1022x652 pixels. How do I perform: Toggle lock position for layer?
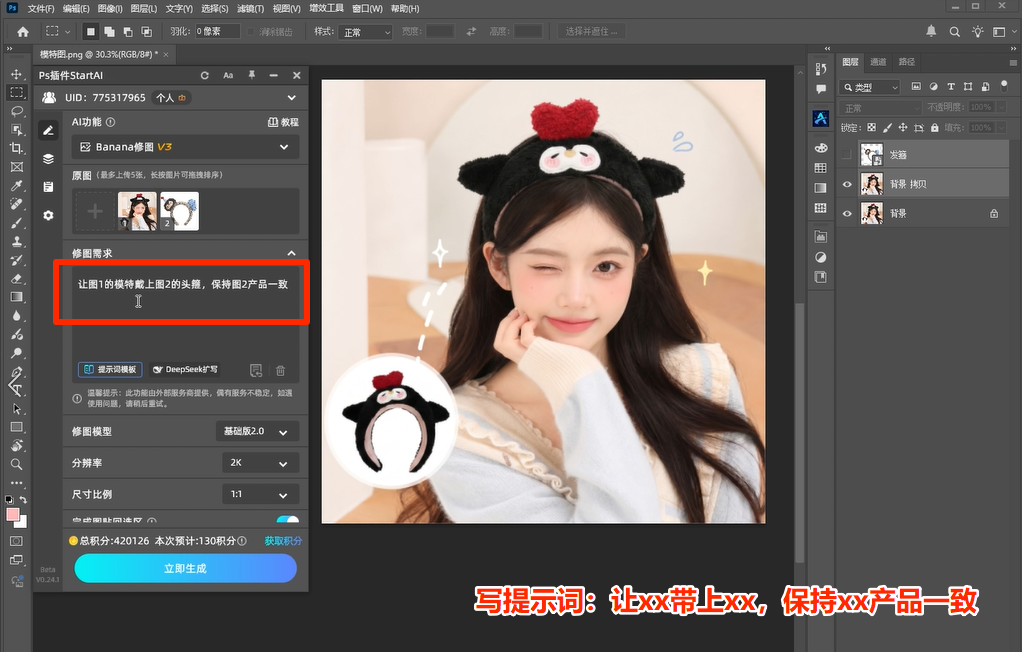tap(903, 128)
